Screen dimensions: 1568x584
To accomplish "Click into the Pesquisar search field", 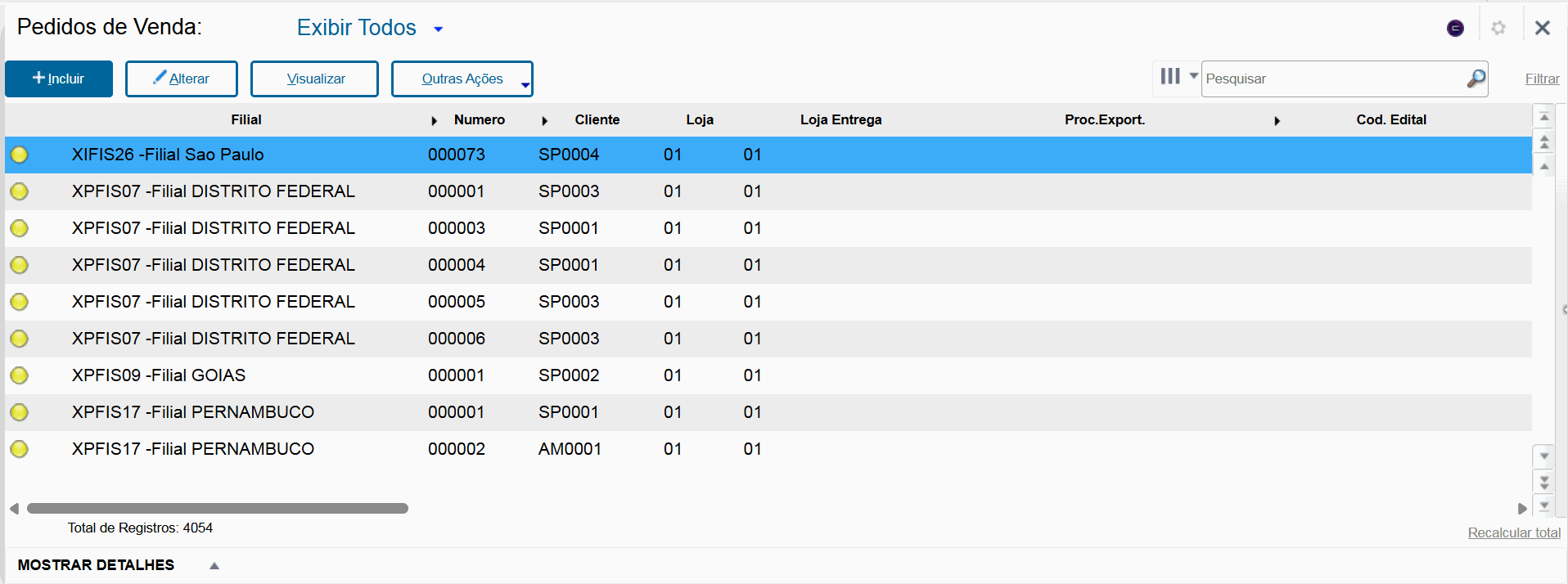I will (1334, 79).
